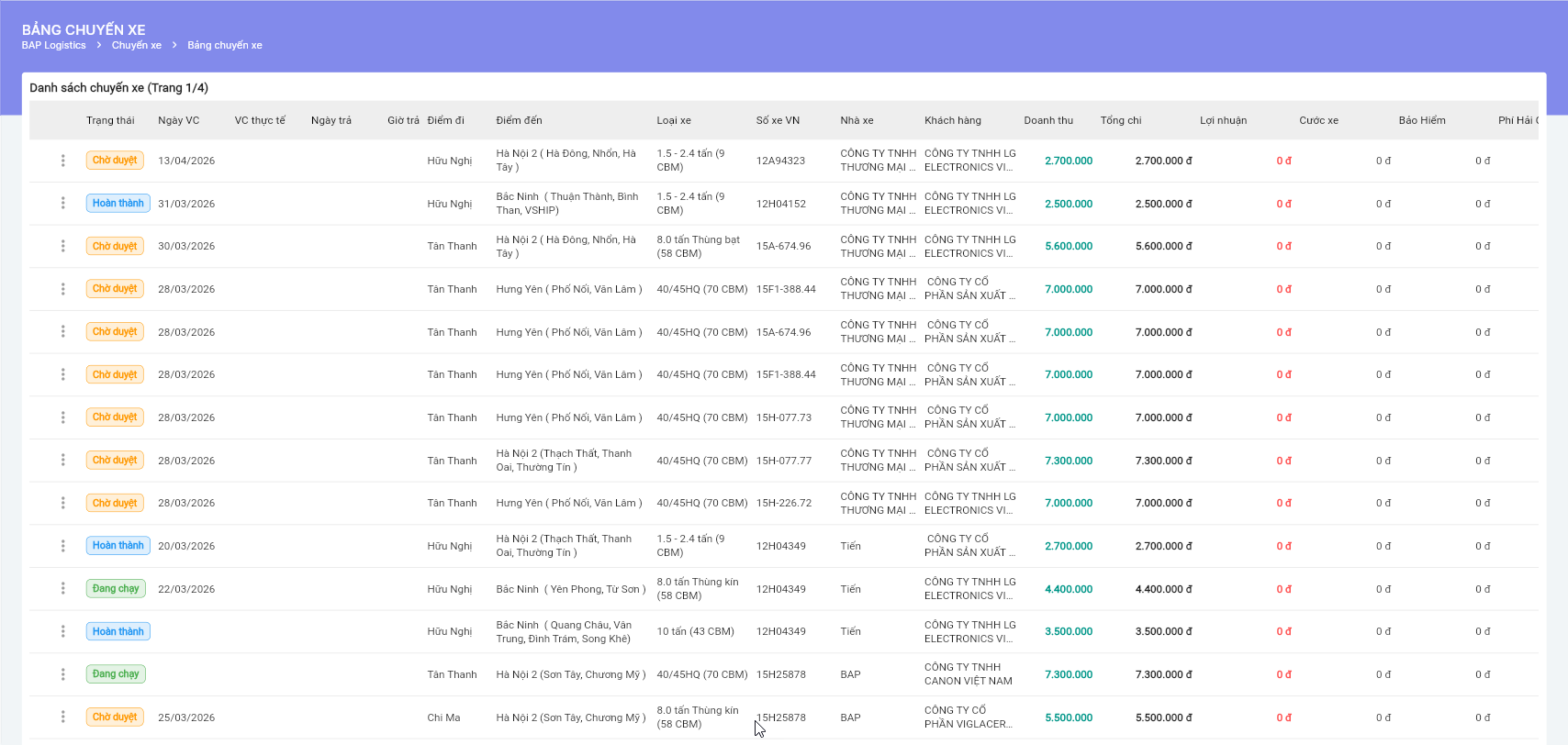Open row menu for the Canon Việt Nam trip

tap(62, 674)
